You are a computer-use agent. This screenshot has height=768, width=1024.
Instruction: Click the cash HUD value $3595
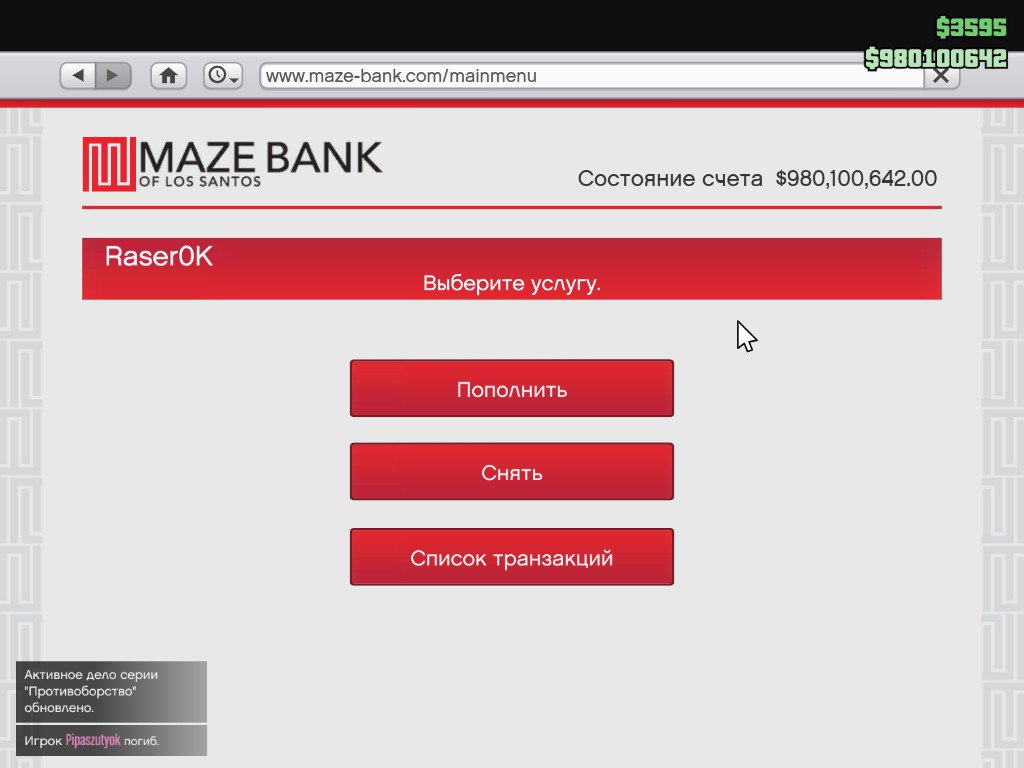[x=971, y=27]
